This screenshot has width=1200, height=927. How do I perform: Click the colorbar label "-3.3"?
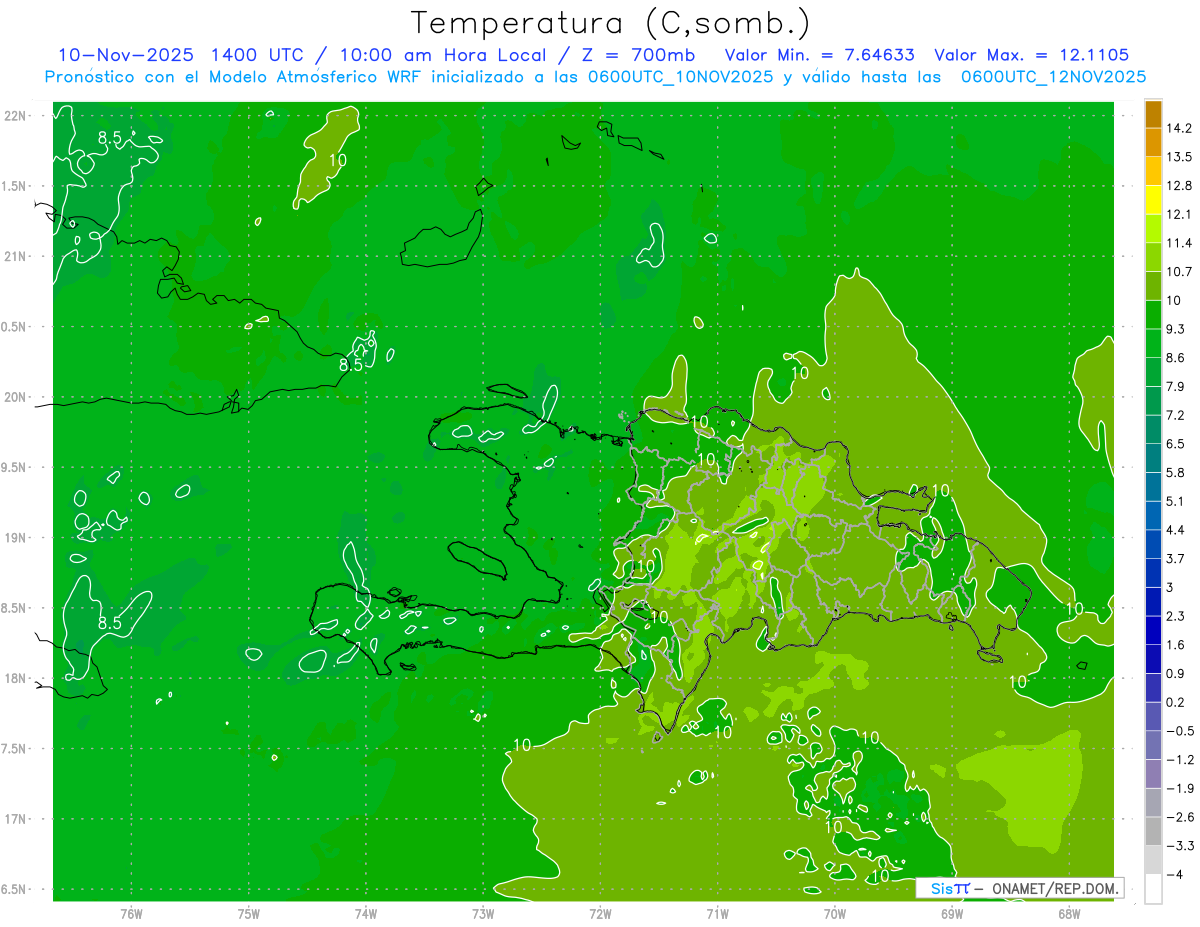(x=1180, y=845)
